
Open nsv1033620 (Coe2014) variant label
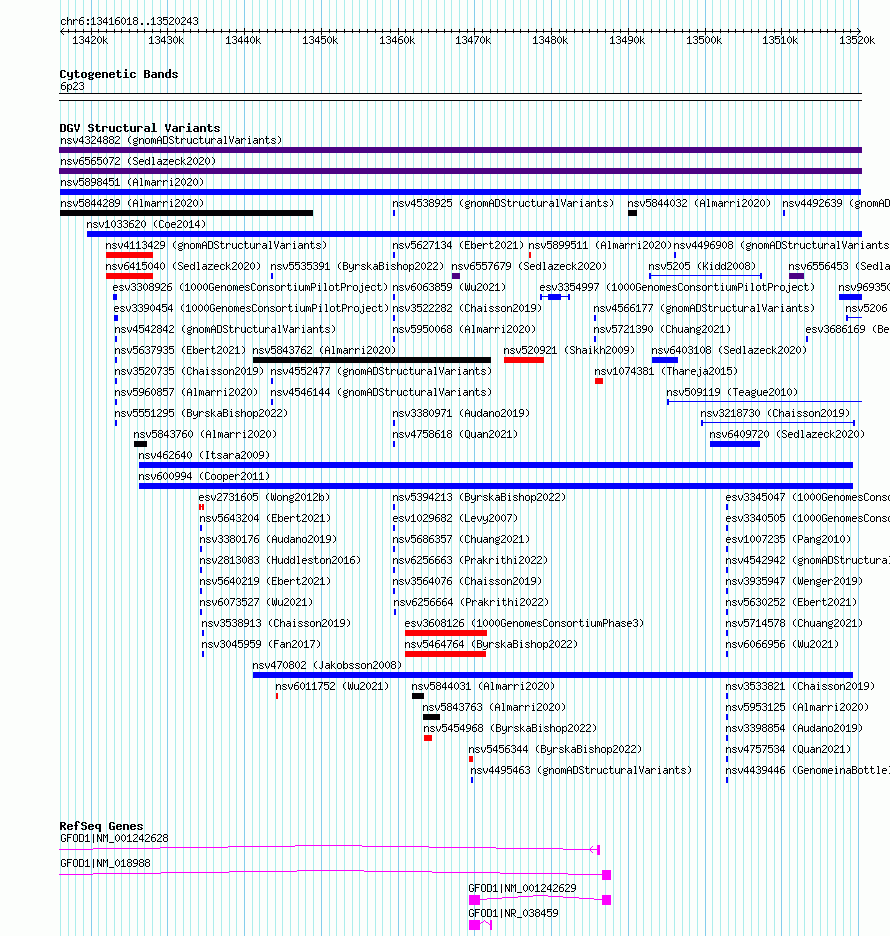point(146,224)
